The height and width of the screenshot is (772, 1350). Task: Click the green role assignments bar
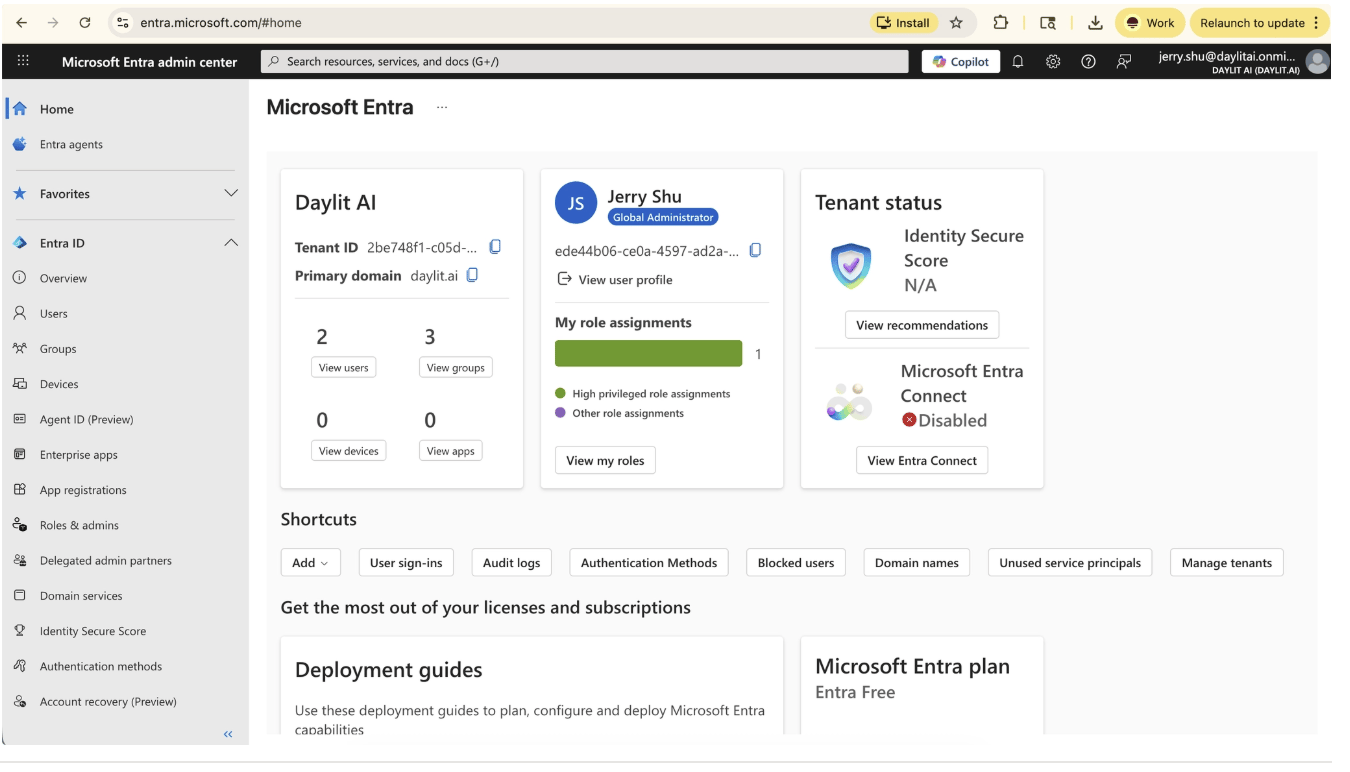click(649, 354)
